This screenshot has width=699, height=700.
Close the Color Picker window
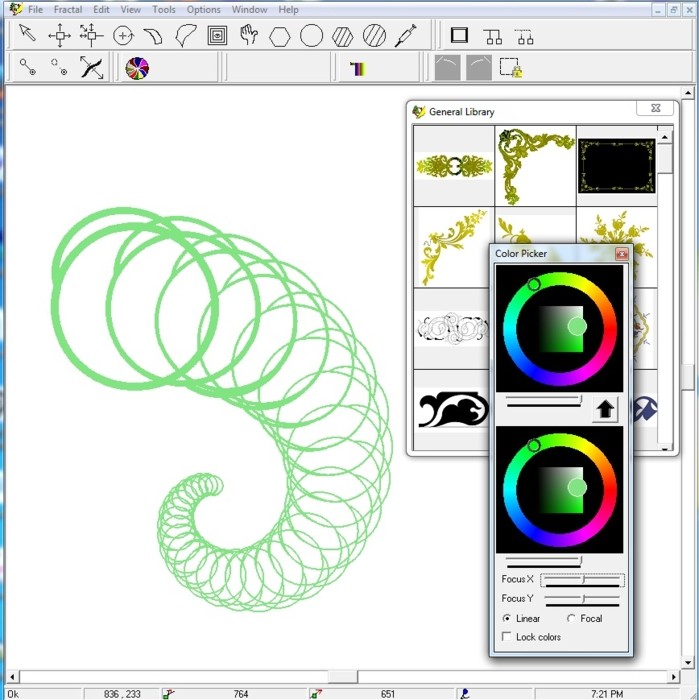point(621,254)
